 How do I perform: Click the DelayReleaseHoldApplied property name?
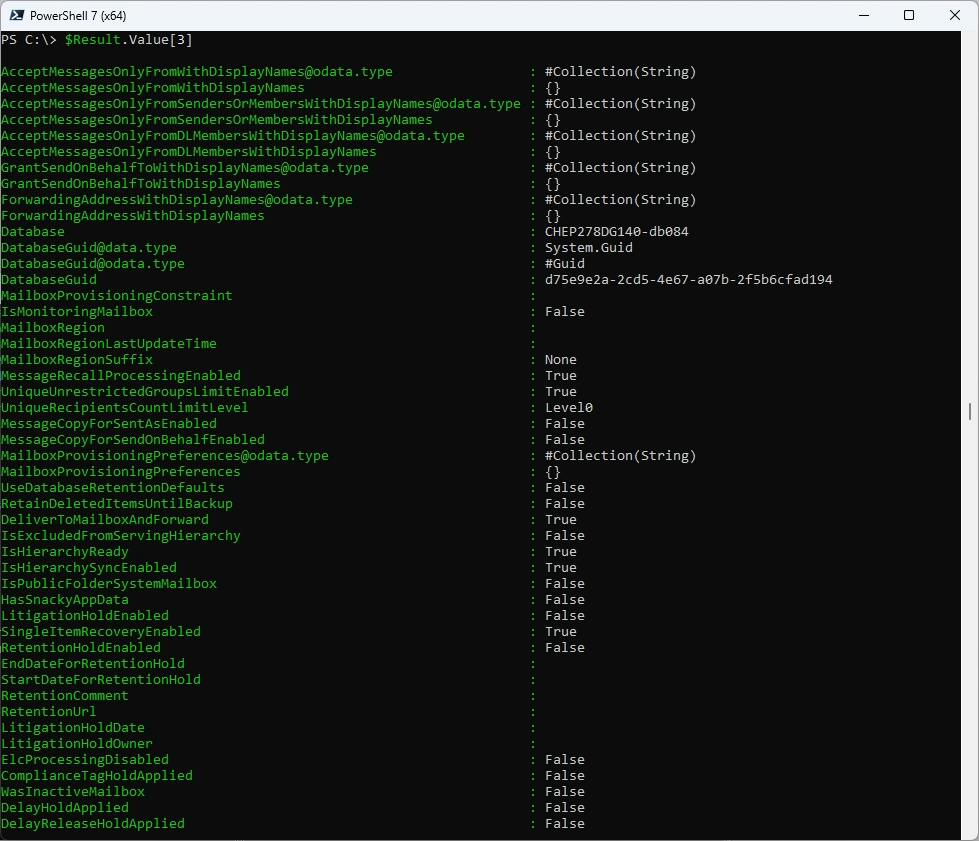(x=93, y=824)
